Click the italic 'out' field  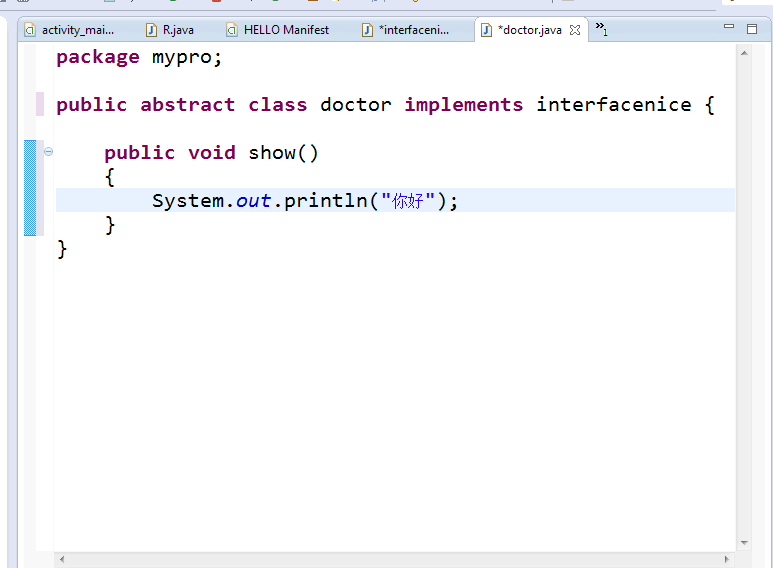(x=253, y=201)
